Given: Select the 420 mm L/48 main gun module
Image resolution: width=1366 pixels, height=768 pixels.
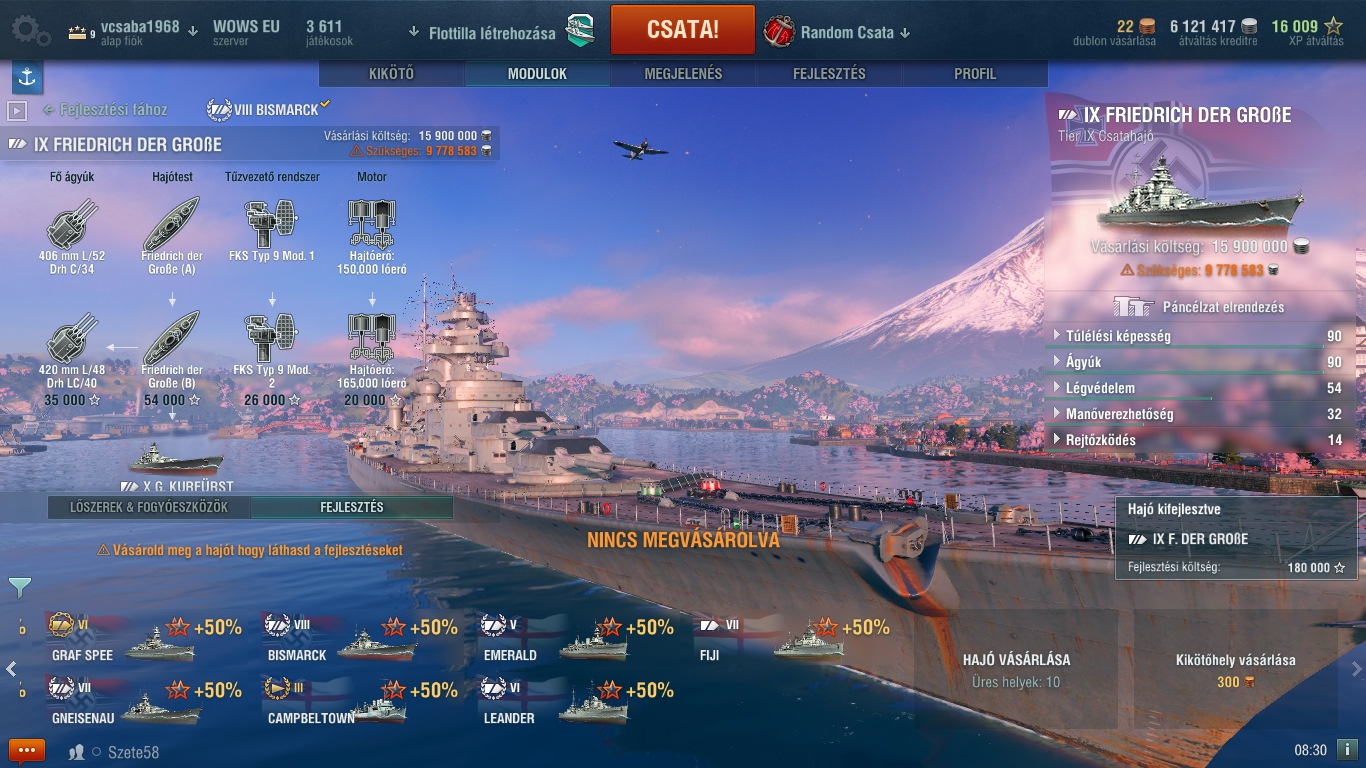Looking at the screenshot, I should (x=73, y=358).
